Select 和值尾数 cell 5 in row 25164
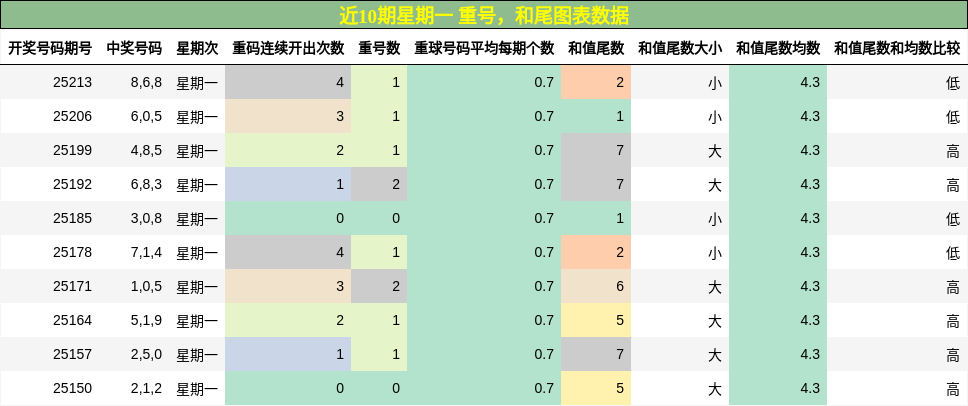The image size is (968, 406). pyautogui.click(x=596, y=320)
